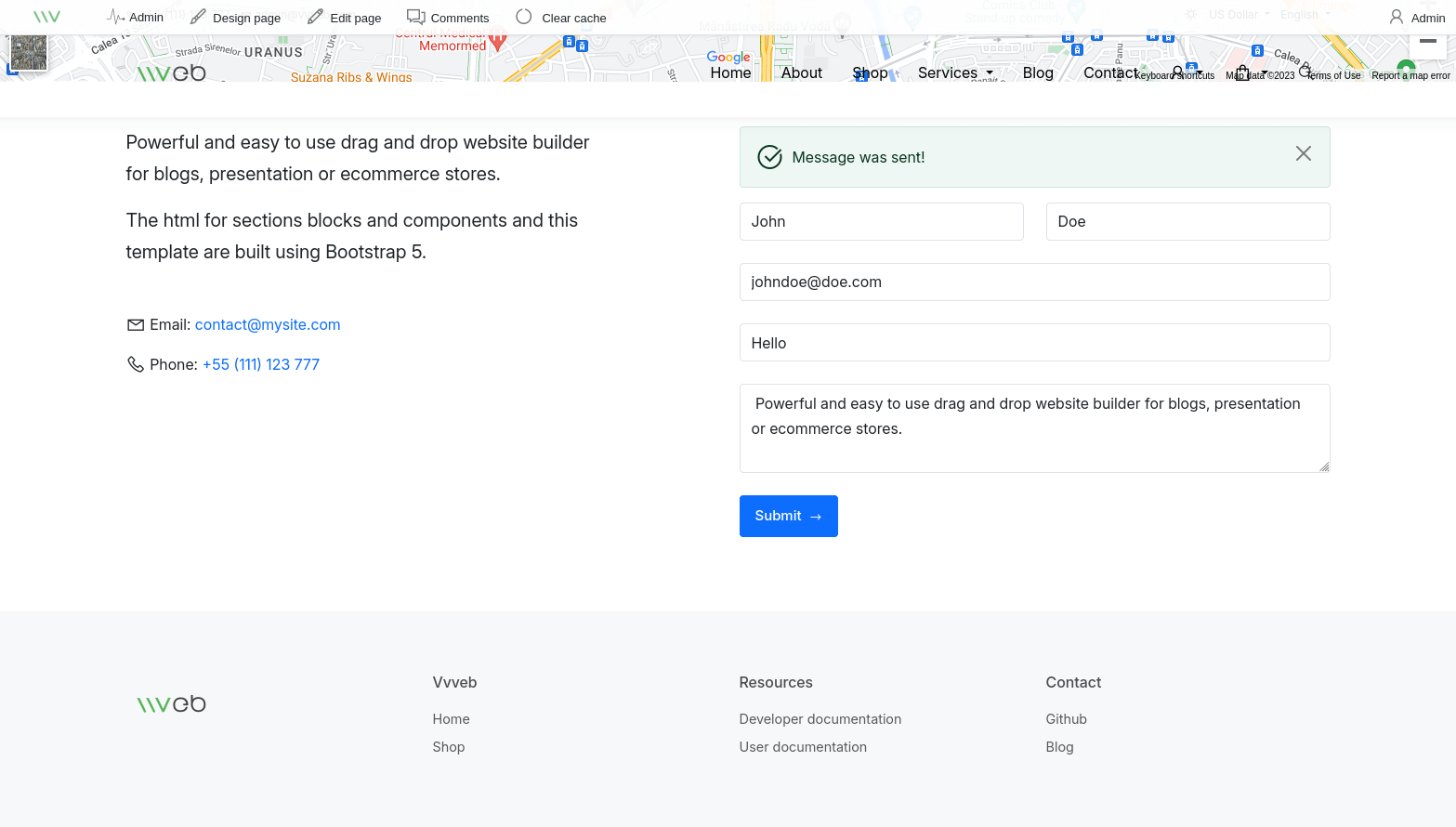The image size is (1456, 827).
Task: Click the blue Submit button
Action: pyautogui.click(x=789, y=516)
